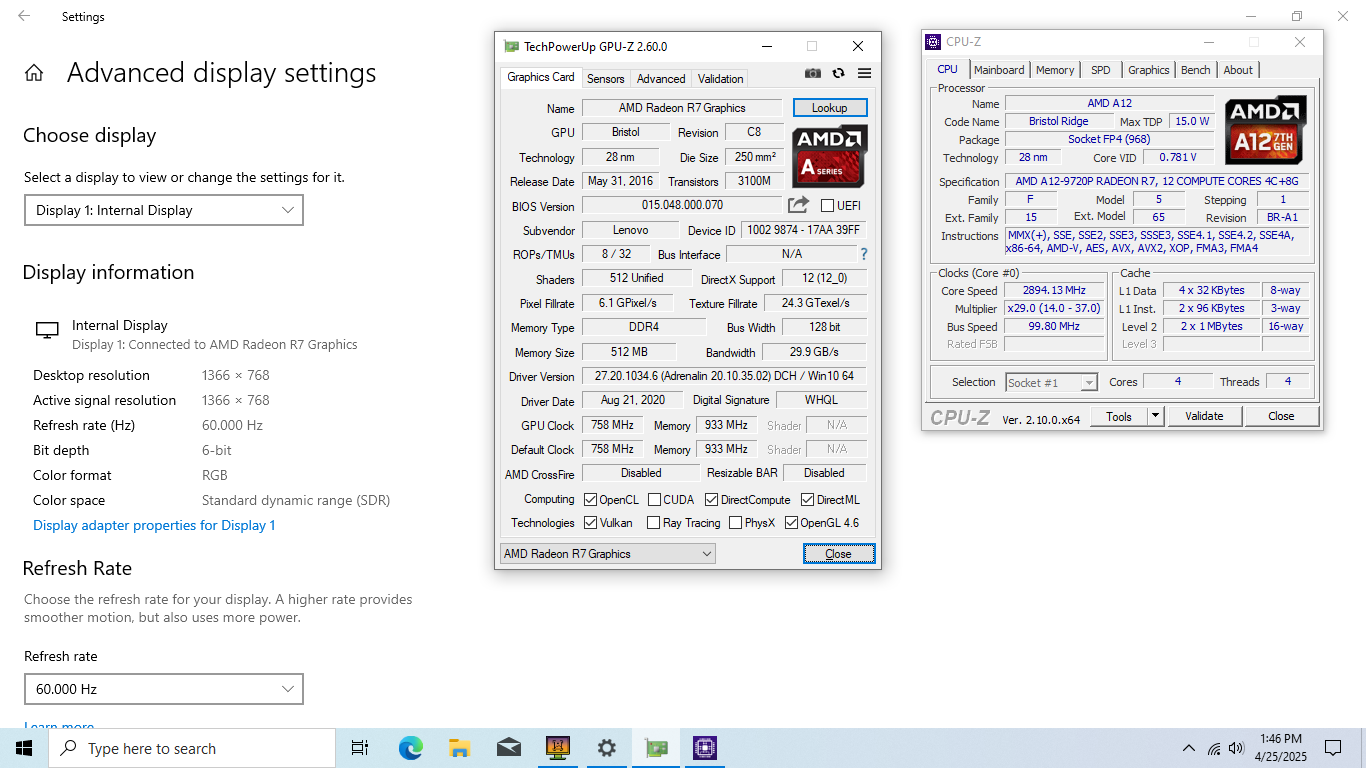This screenshot has width=1366, height=768.
Task: Click the orange monitor app taskbar icon
Action: tap(557, 748)
